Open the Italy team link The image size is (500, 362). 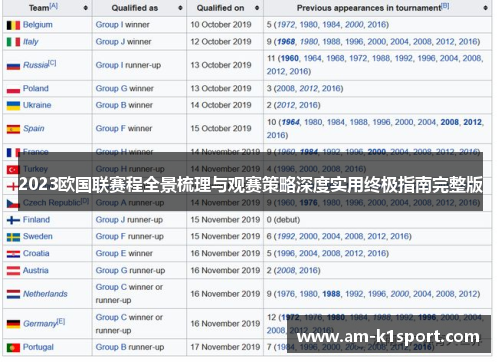click(31, 42)
